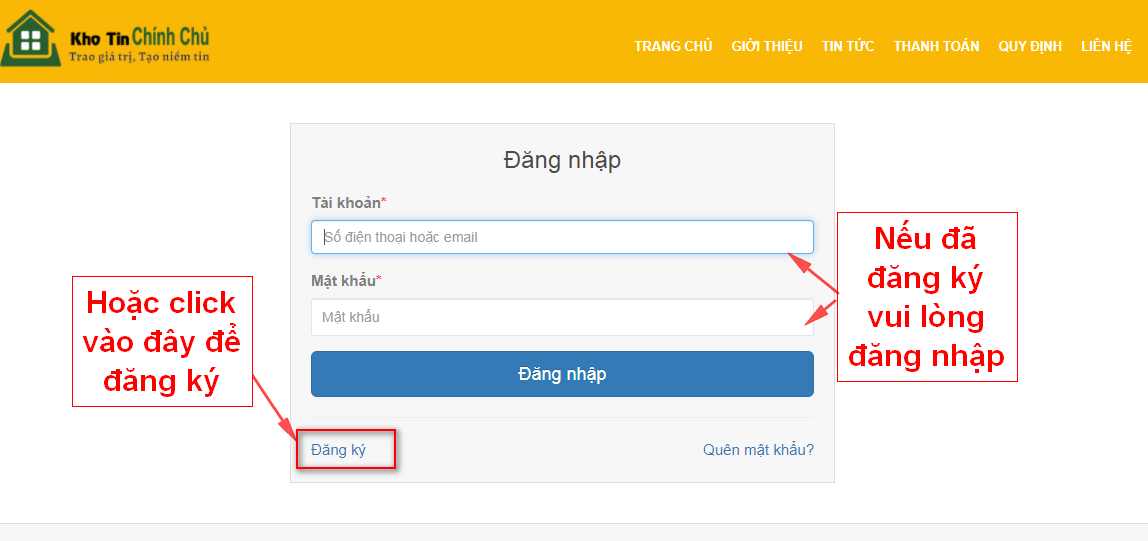Click the Kho Tin Chính Chủ brand name

(x=138, y=38)
